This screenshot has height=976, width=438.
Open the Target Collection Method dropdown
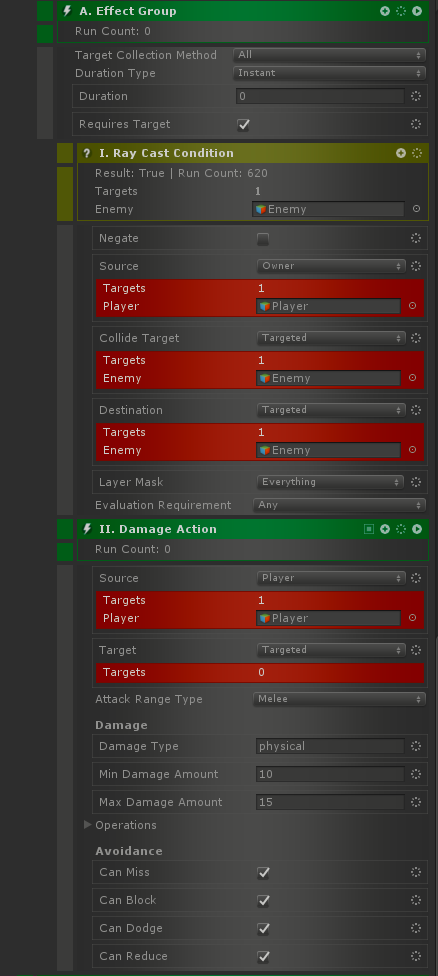(x=330, y=55)
